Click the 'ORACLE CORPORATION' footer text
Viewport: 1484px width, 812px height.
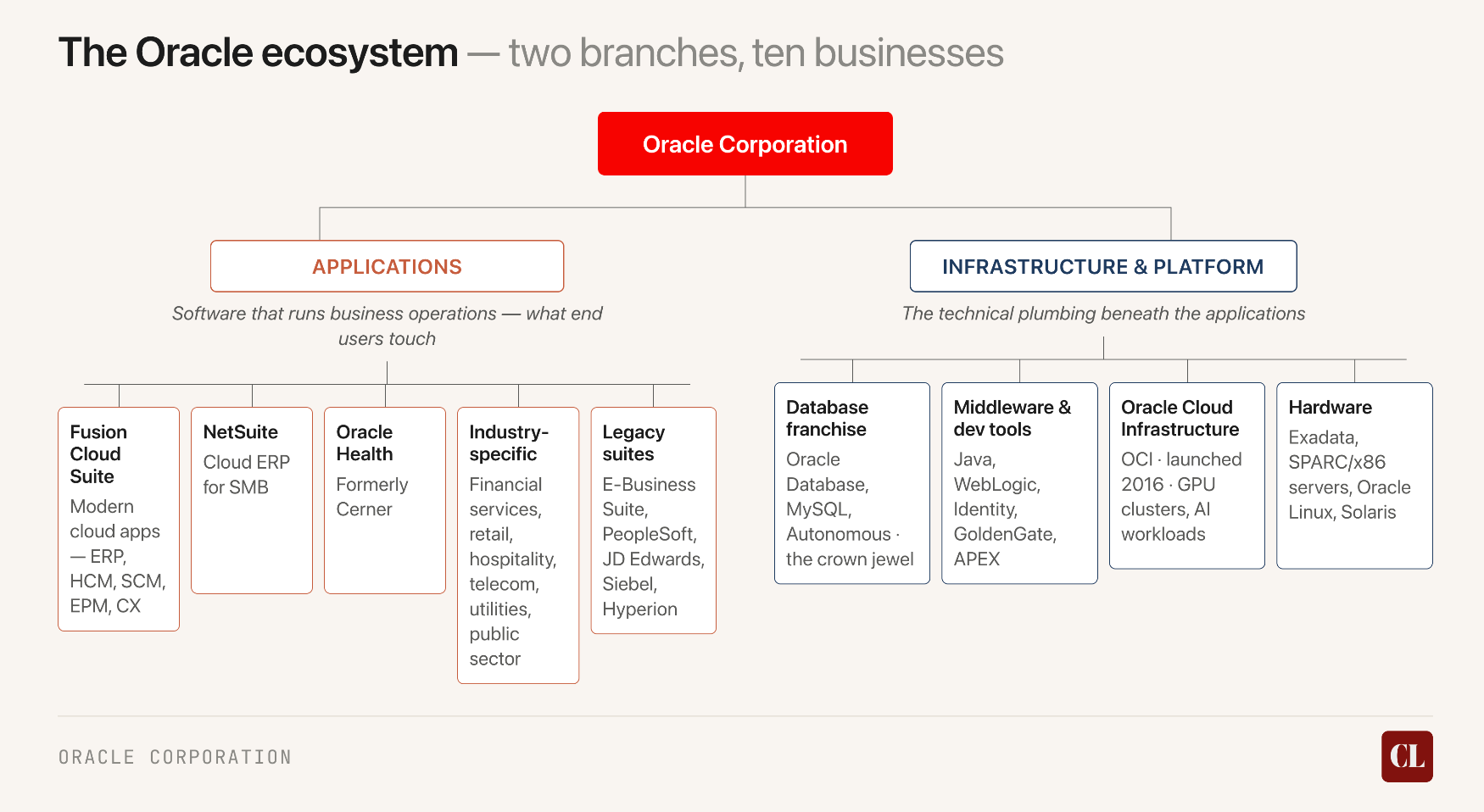[175, 757]
